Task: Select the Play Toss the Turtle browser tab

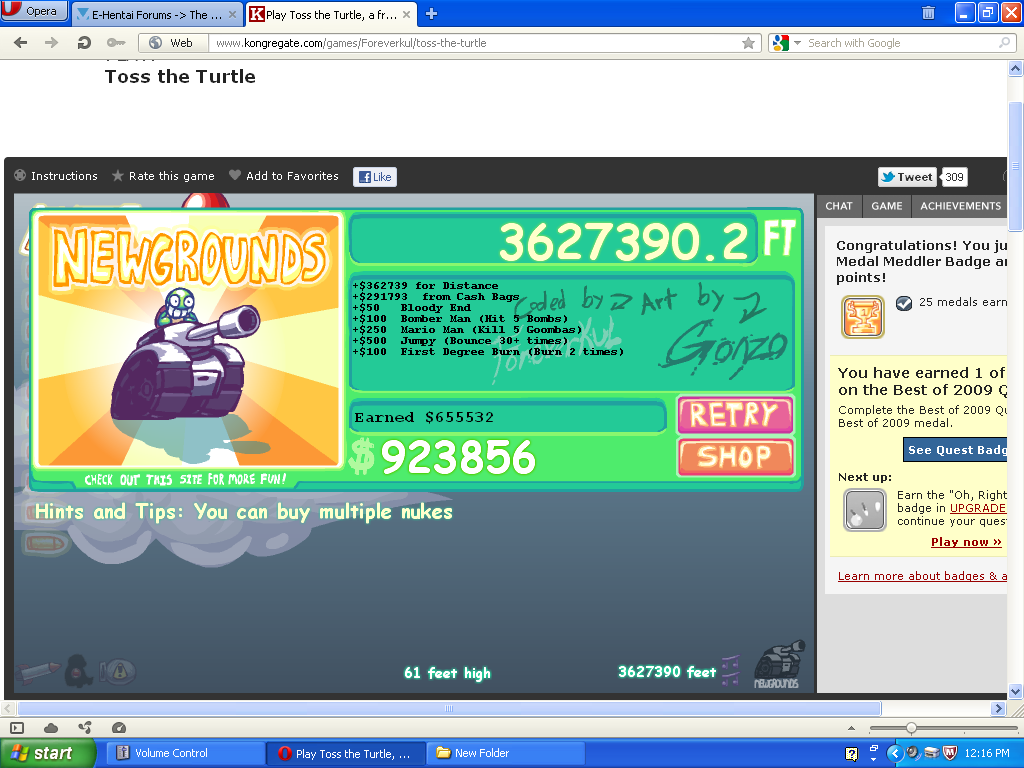Action: click(x=330, y=14)
